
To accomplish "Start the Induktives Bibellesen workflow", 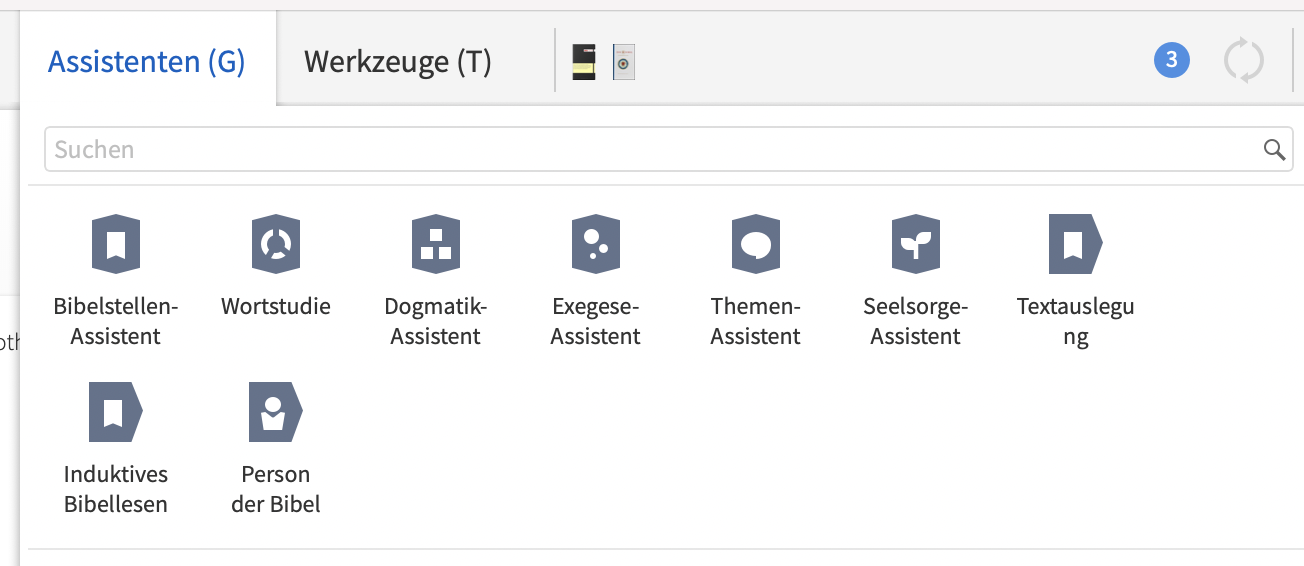I will 116,412.
